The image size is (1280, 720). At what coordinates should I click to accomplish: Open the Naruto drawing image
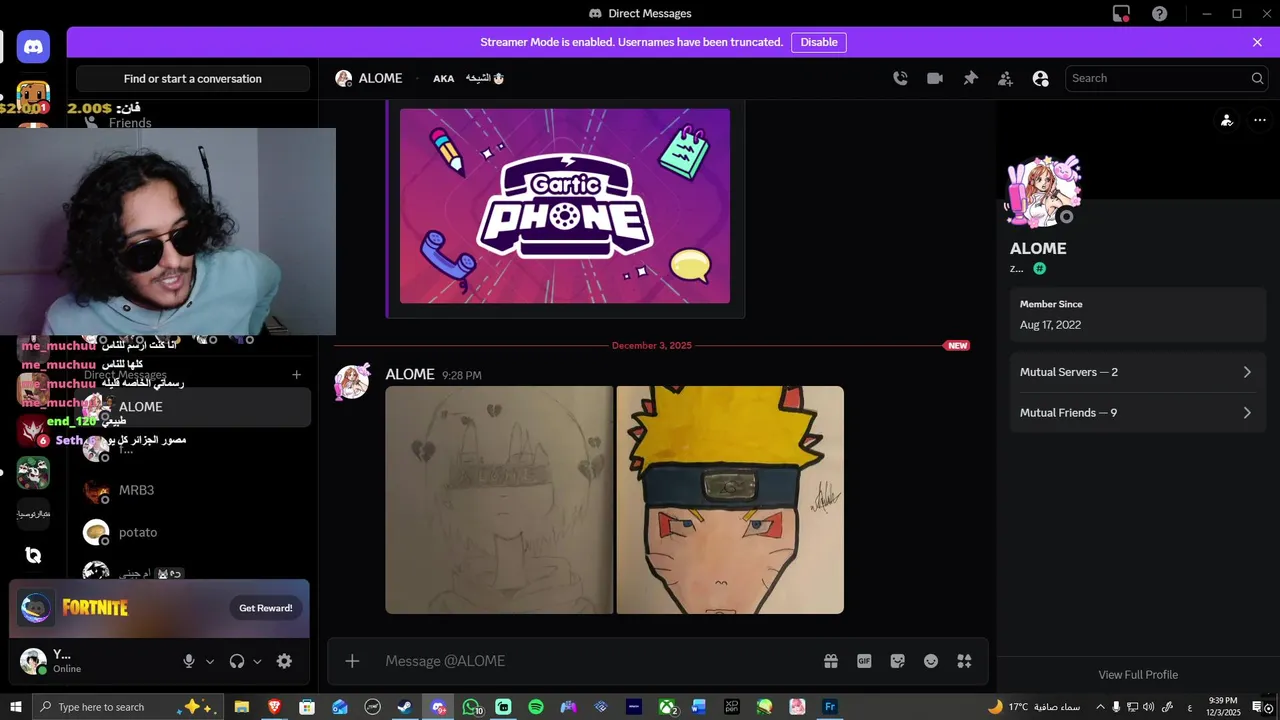730,500
